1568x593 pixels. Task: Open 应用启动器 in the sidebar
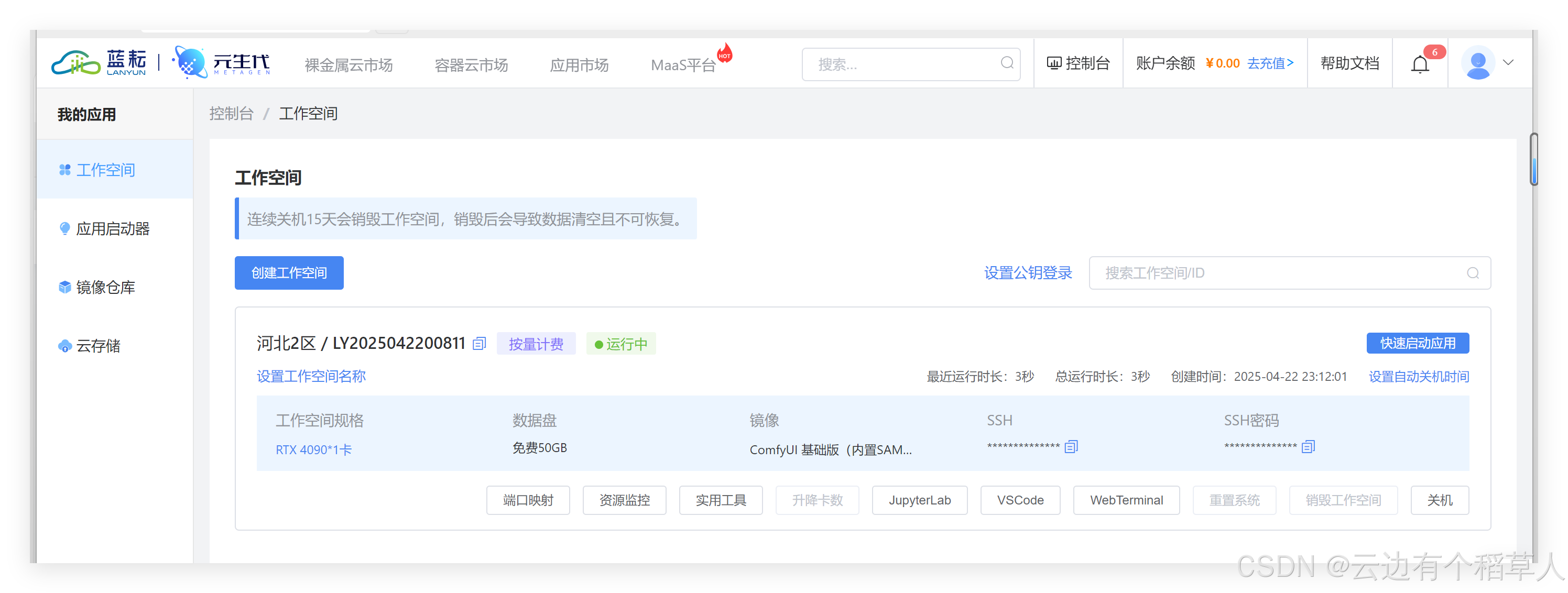[113, 229]
